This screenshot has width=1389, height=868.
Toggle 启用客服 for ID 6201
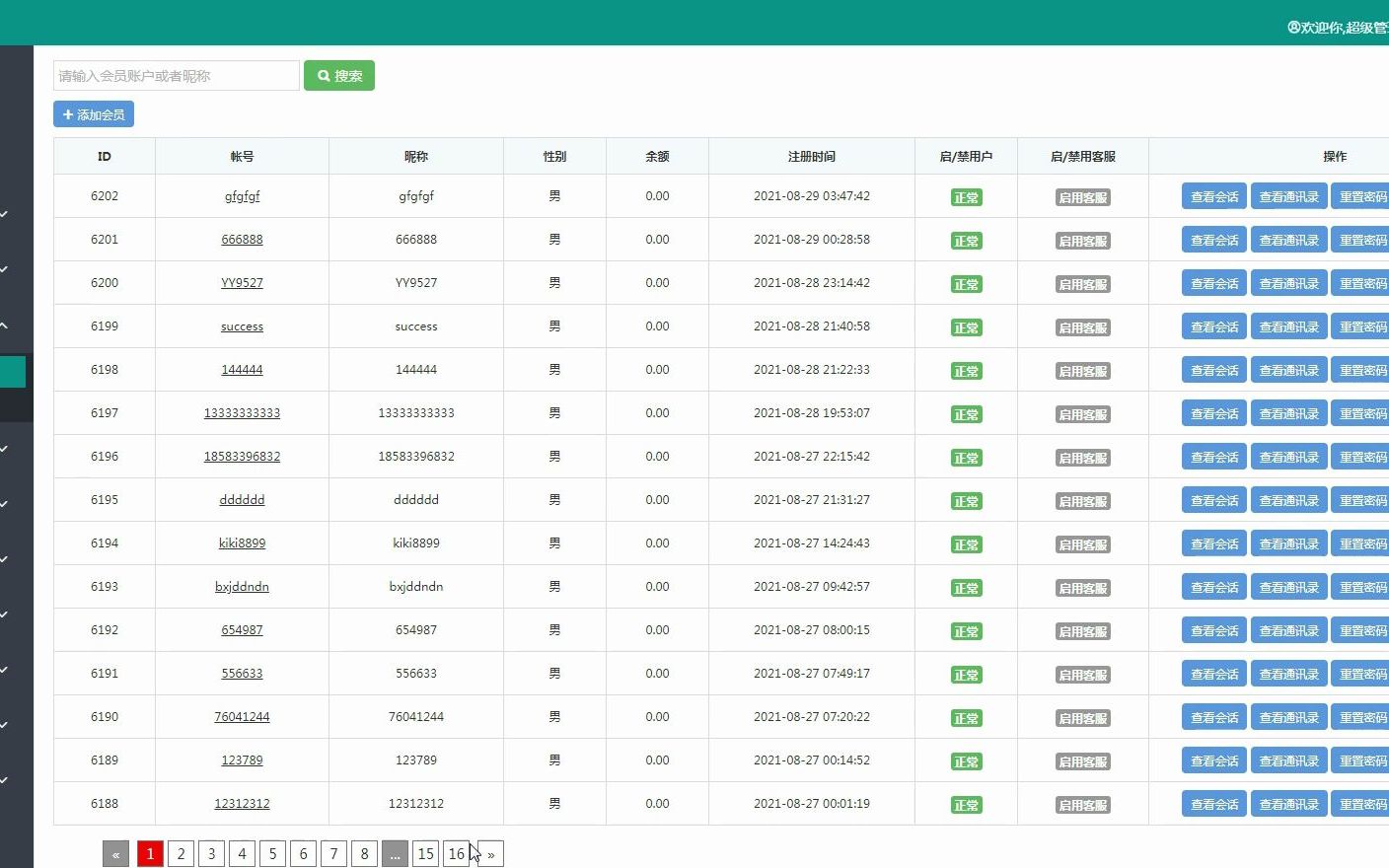coord(1083,241)
